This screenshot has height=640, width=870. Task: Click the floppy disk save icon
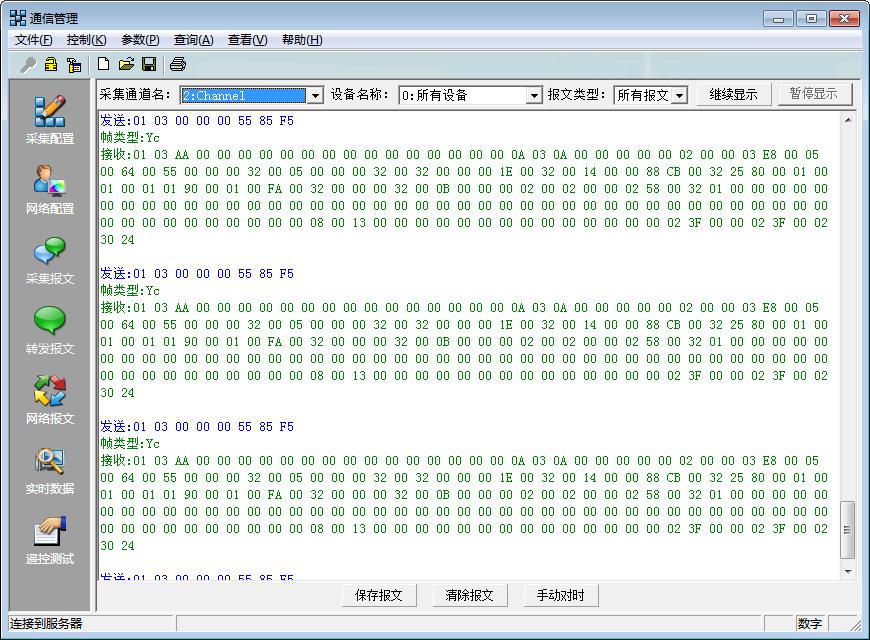pyautogui.click(x=149, y=64)
